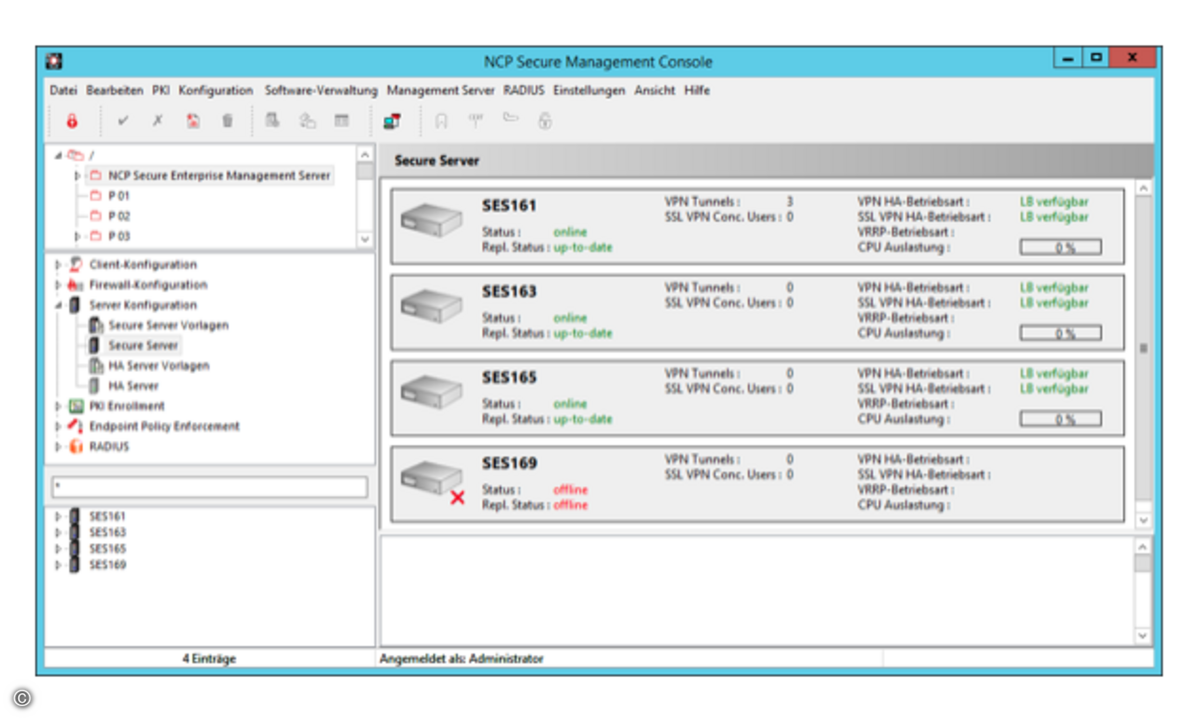1200x720 pixels.
Task: Expand the Firewall-Konfiguration node
Action: click(x=59, y=285)
